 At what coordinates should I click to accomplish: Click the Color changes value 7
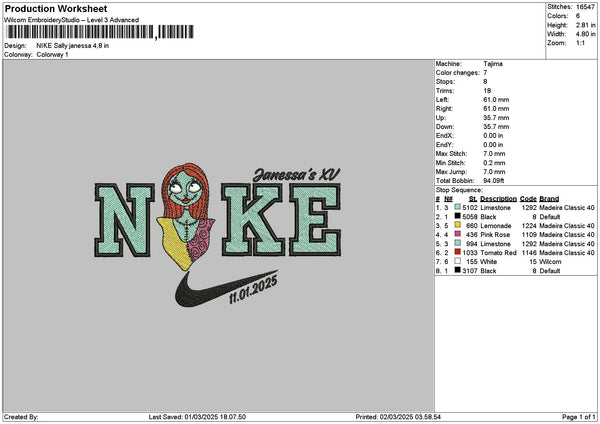click(x=485, y=73)
